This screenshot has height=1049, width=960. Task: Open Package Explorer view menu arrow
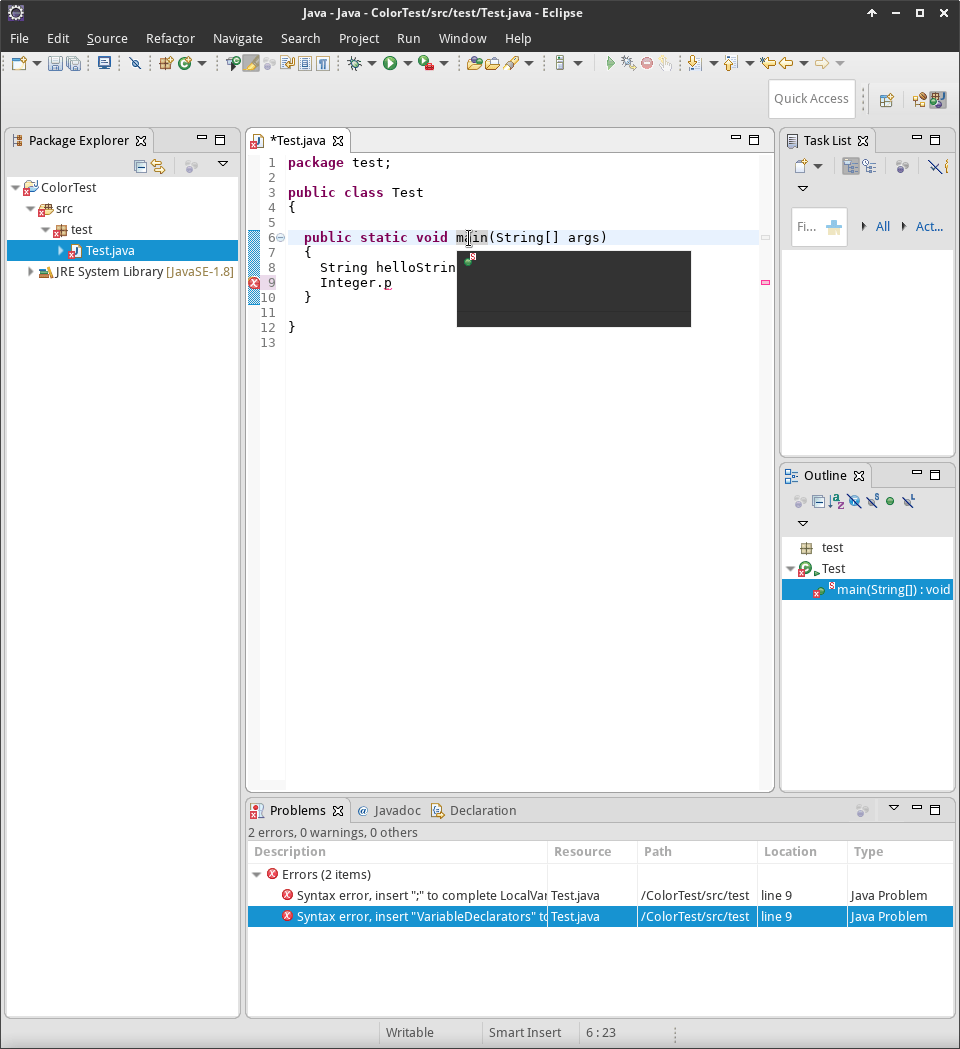coord(223,164)
